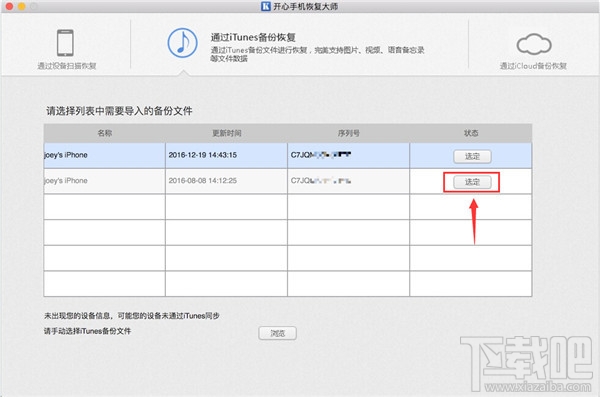Click the red close window button
This screenshot has height=397, width=600.
tap(10, 6)
